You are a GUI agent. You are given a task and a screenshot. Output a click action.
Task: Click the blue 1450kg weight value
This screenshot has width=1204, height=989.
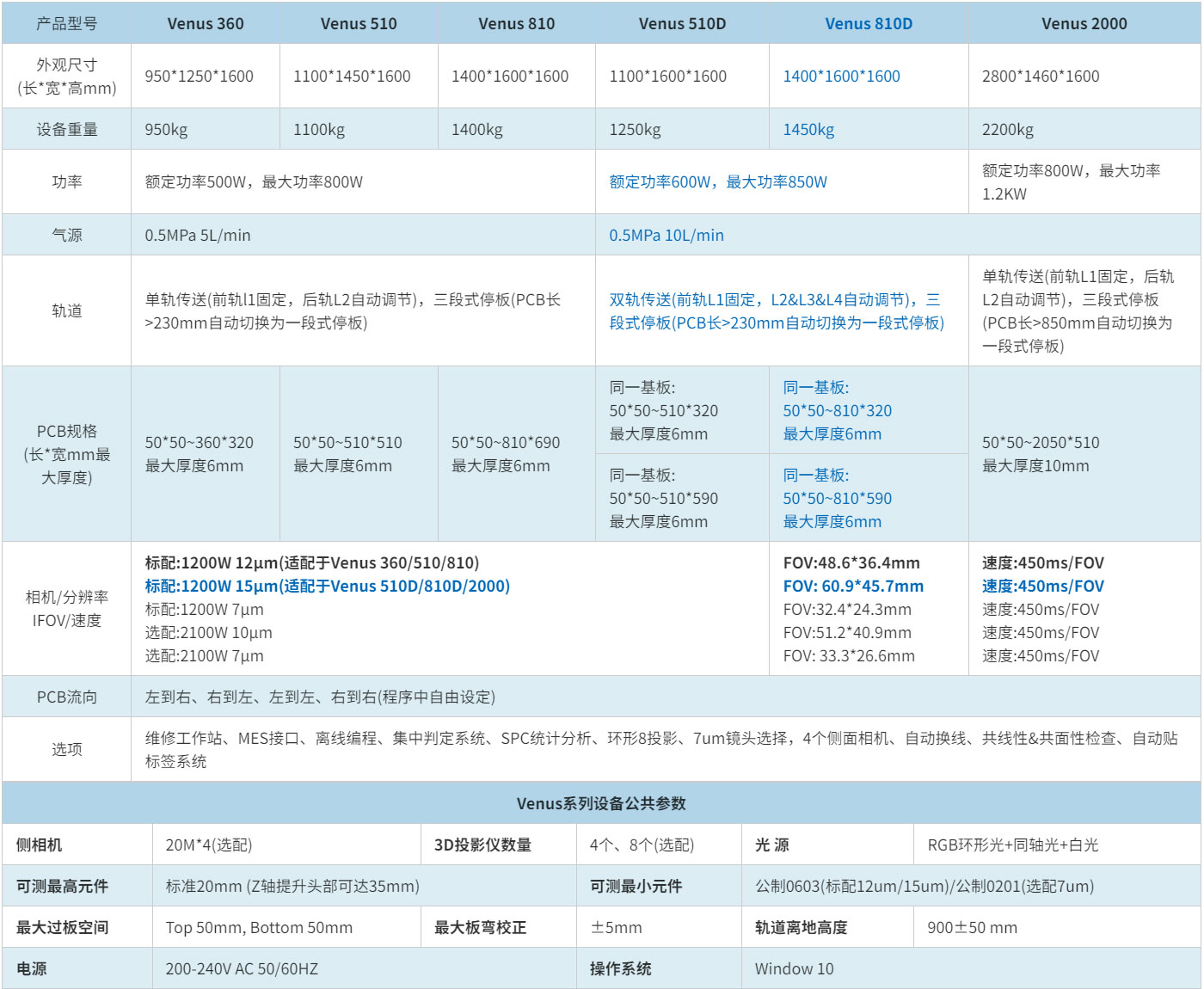pyautogui.click(x=808, y=130)
